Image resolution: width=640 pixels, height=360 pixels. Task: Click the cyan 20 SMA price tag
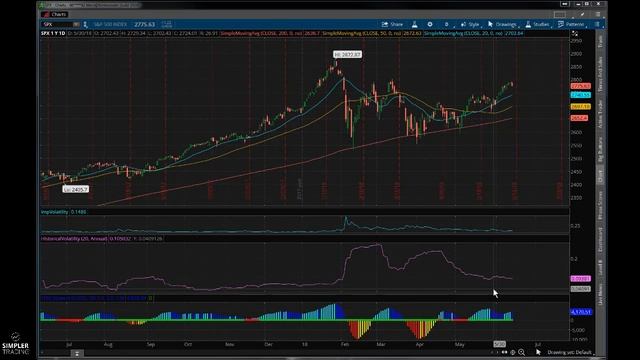[x=580, y=95]
